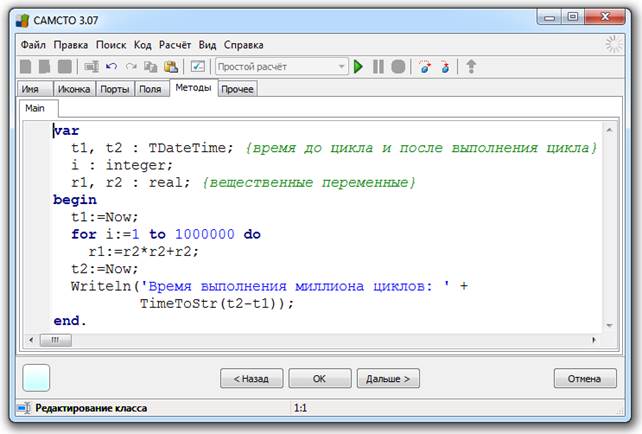The width and height of the screenshot is (642, 434).
Task: Click the light blue class icon preview box
Action: point(36,378)
